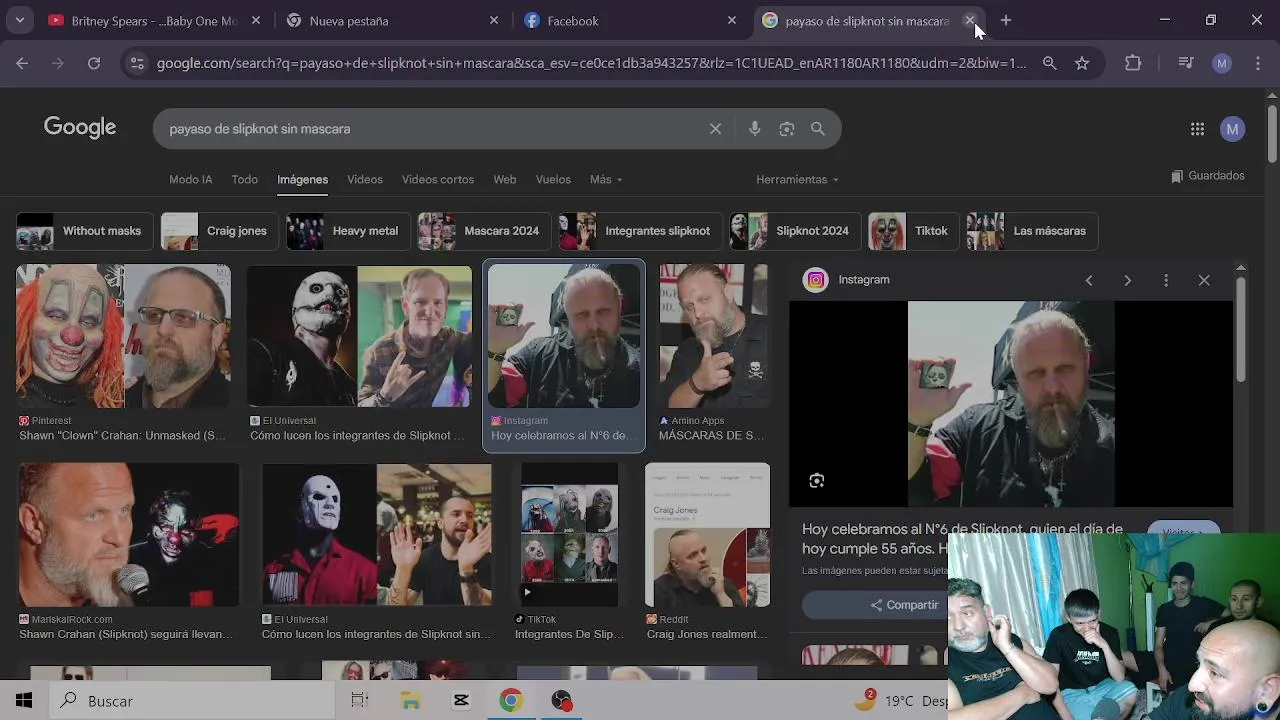This screenshot has width=1280, height=720.
Task: Open the Windows Start menu
Action: pyautogui.click(x=24, y=701)
